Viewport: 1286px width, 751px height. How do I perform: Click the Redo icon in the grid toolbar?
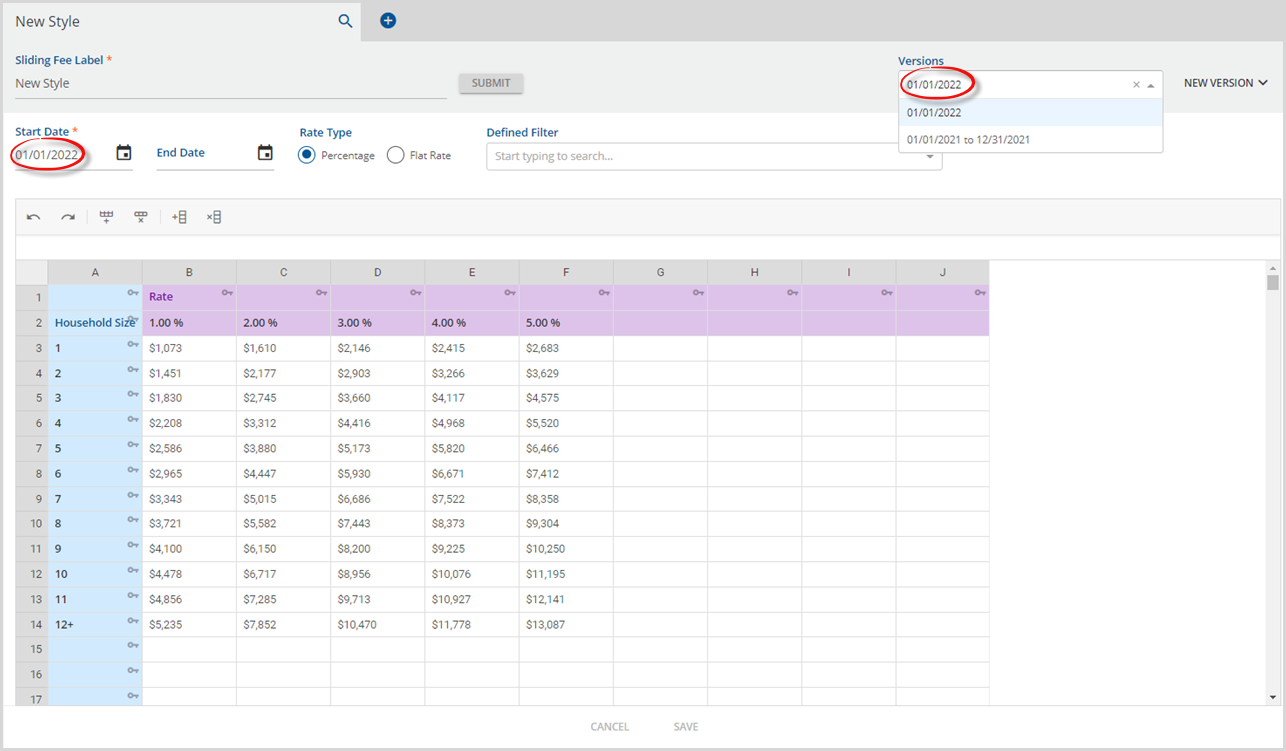point(67,217)
